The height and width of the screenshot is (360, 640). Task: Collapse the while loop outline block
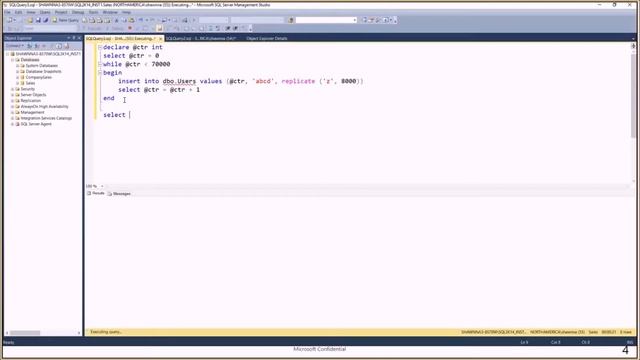[x=100, y=64]
